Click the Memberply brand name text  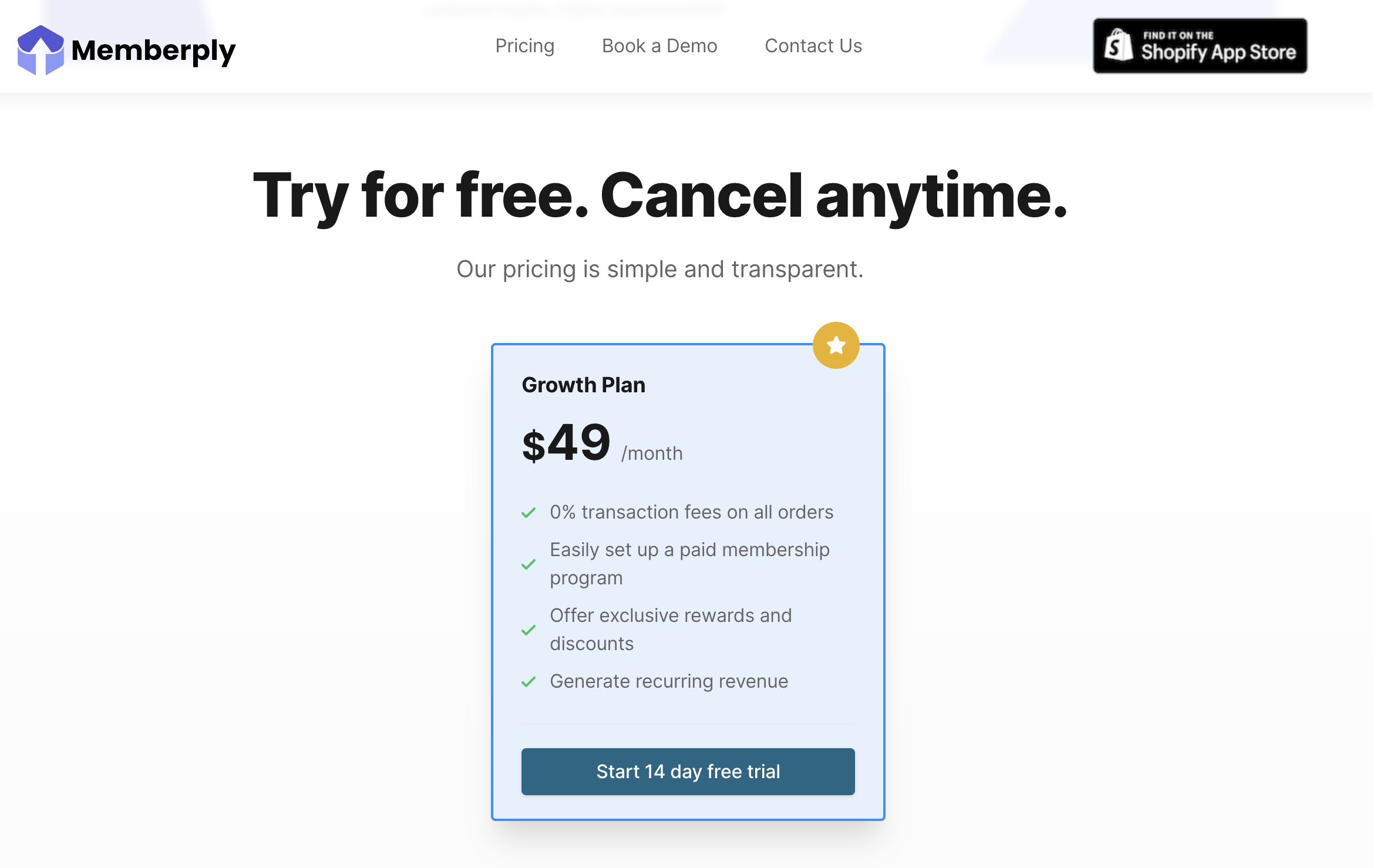[x=153, y=51]
